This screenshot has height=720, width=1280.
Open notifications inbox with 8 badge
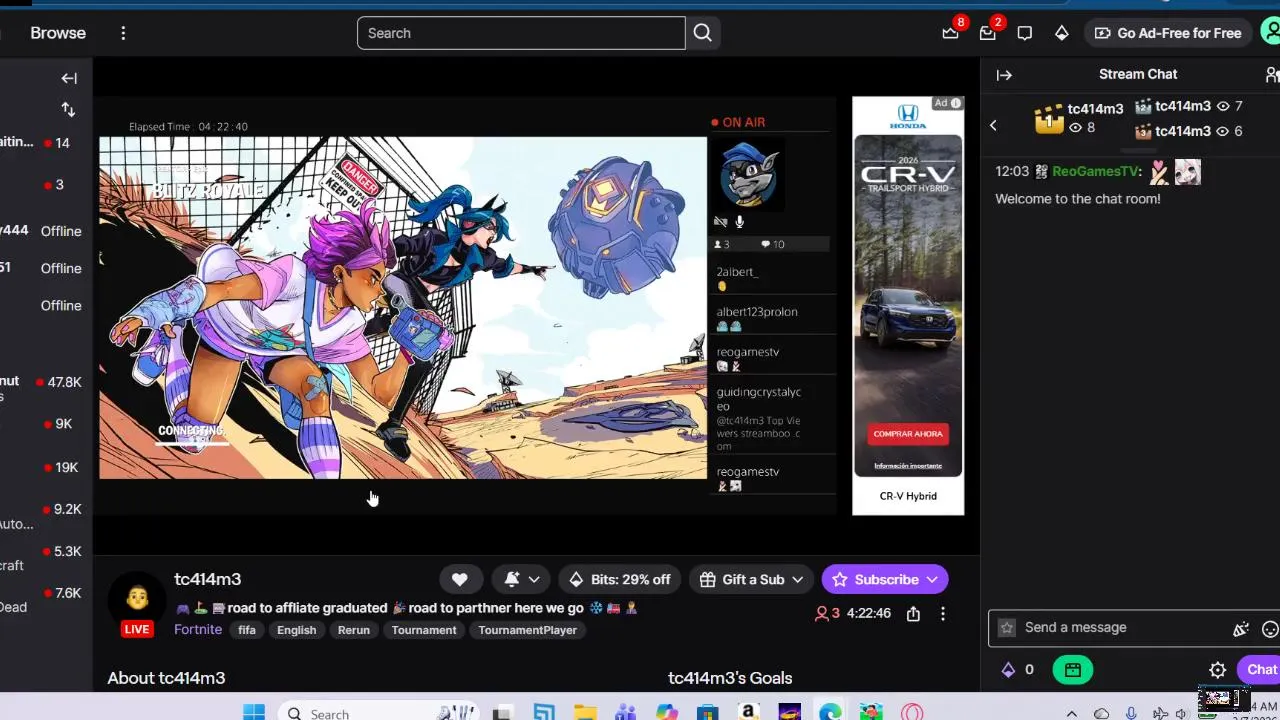point(951,33)
